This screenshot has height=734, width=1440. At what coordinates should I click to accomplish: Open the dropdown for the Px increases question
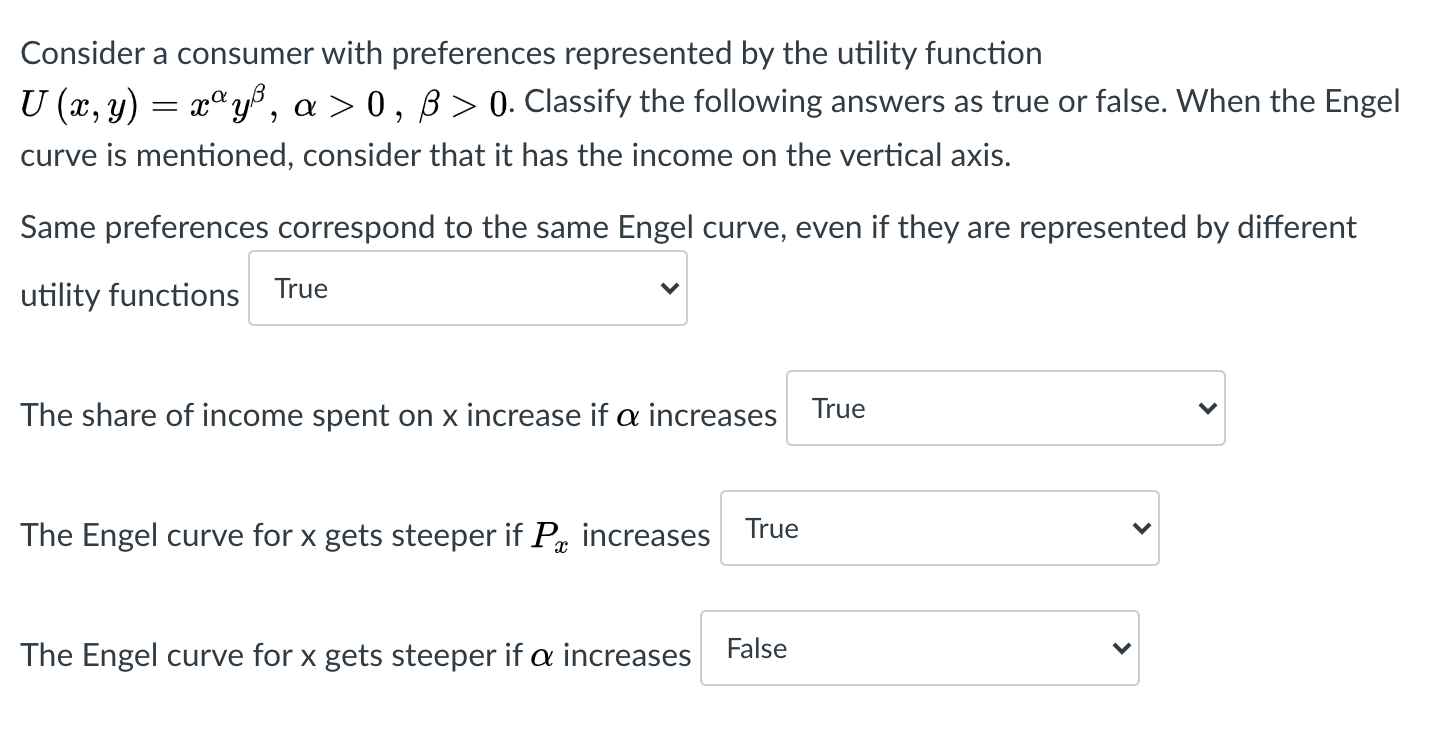[938, 528]
